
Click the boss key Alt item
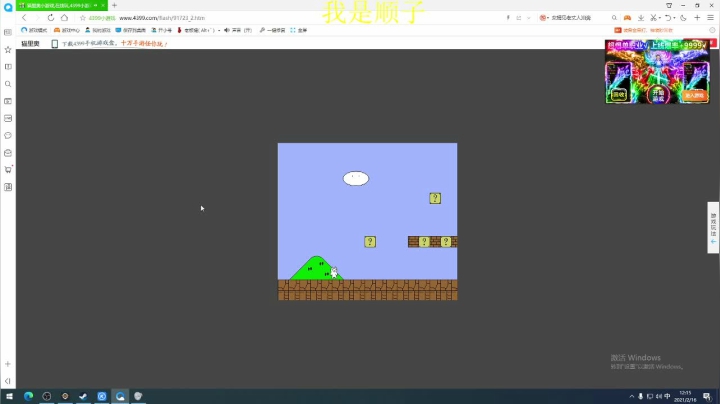[196, 30]
